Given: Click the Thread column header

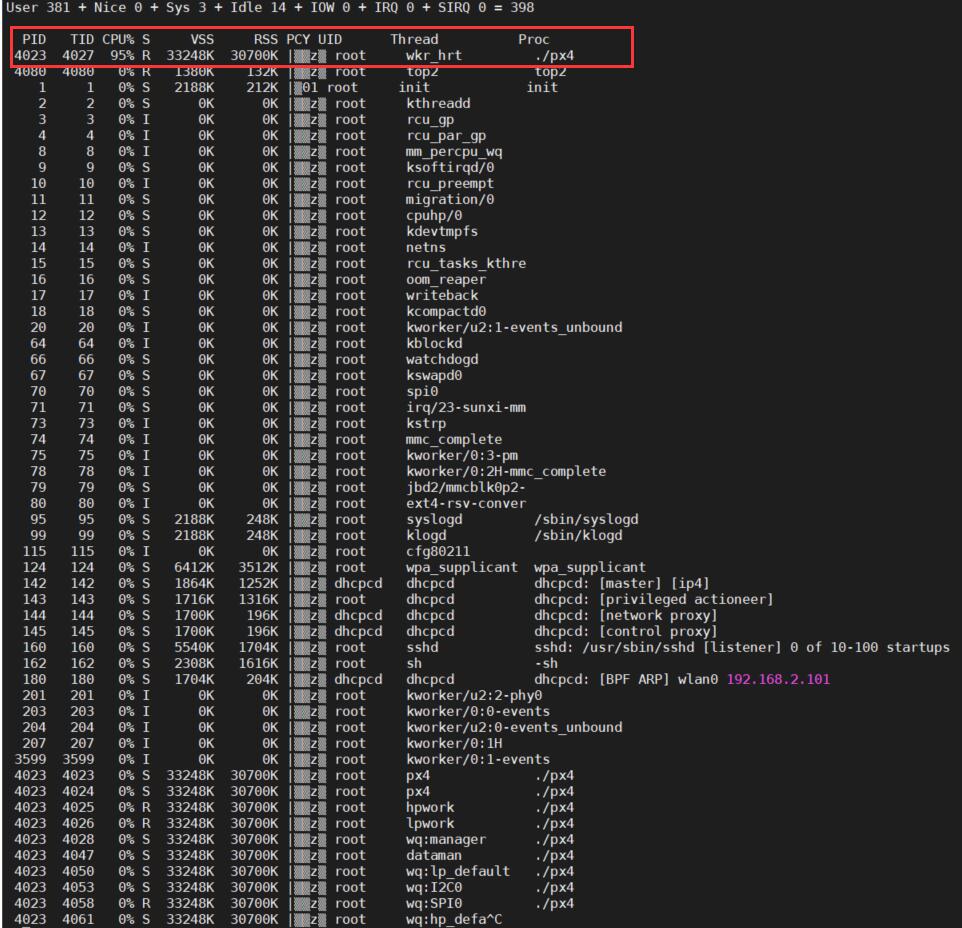Looking at the screenshot, I should point(414,39).
